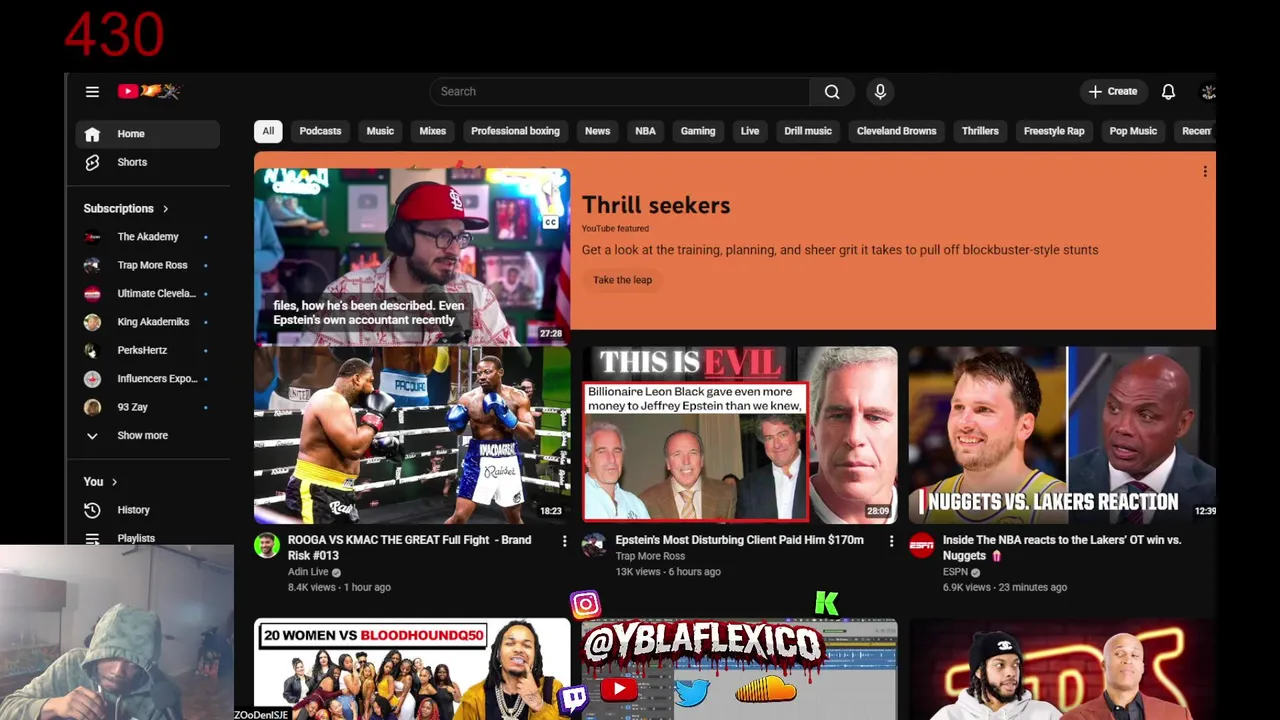Open History in sidebar
The height and width of the screenshot is (720, 1280).
(147, 510)
